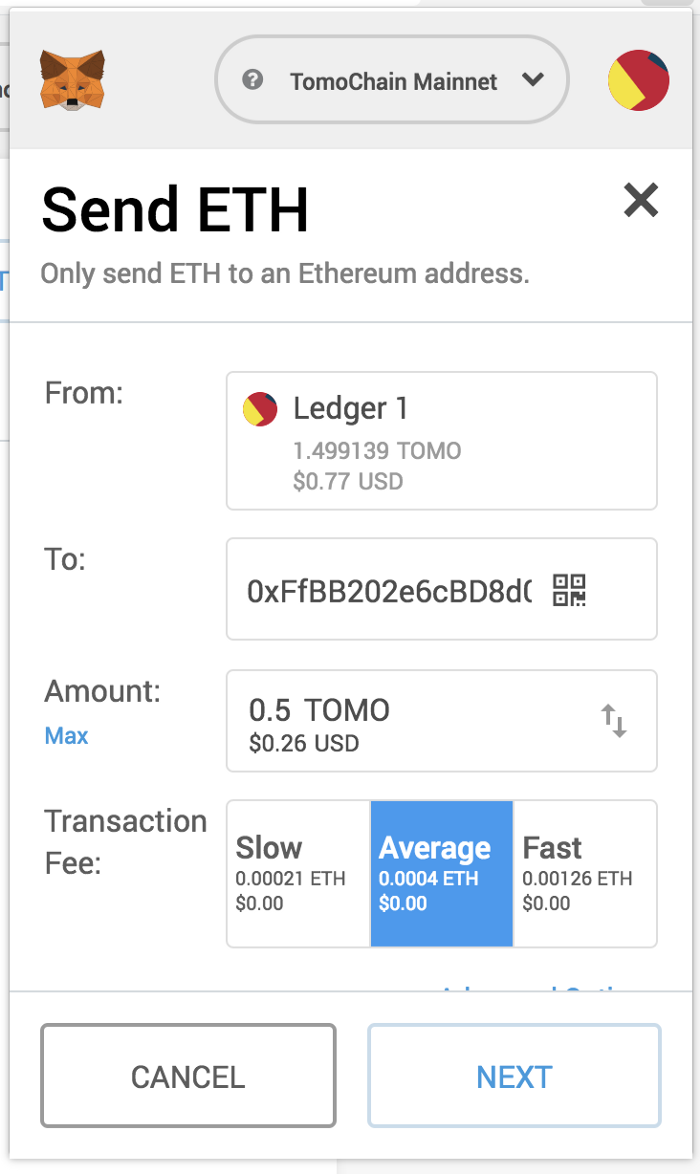This screenshot has height=1174, width=700.
Task: Select the Average transaction fee option
Action: (442, 874)
